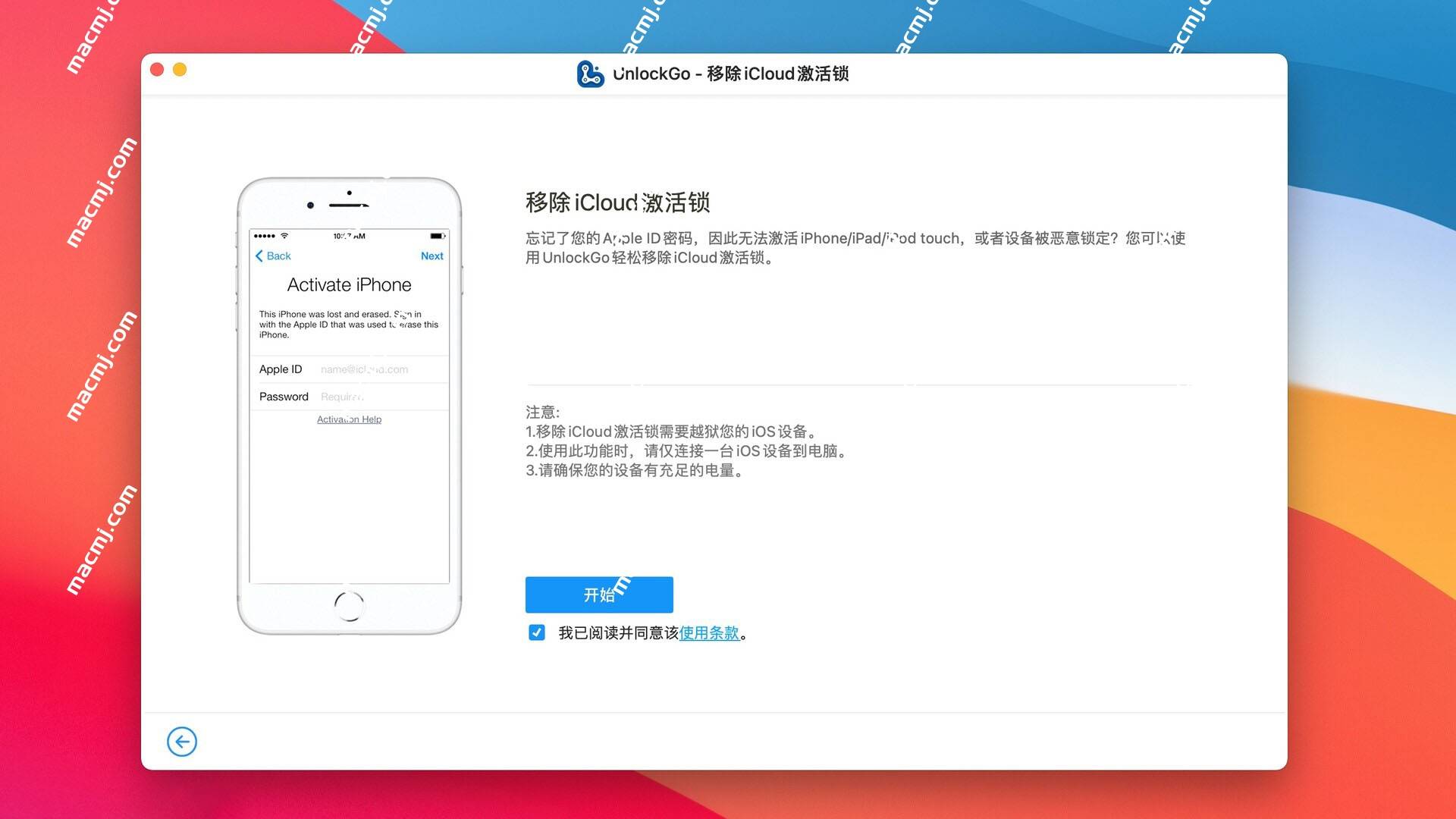Viewport: 1456px width, 819px height.
Task: Open the 使用条款 terms link
Action: [x=709, y=633]
